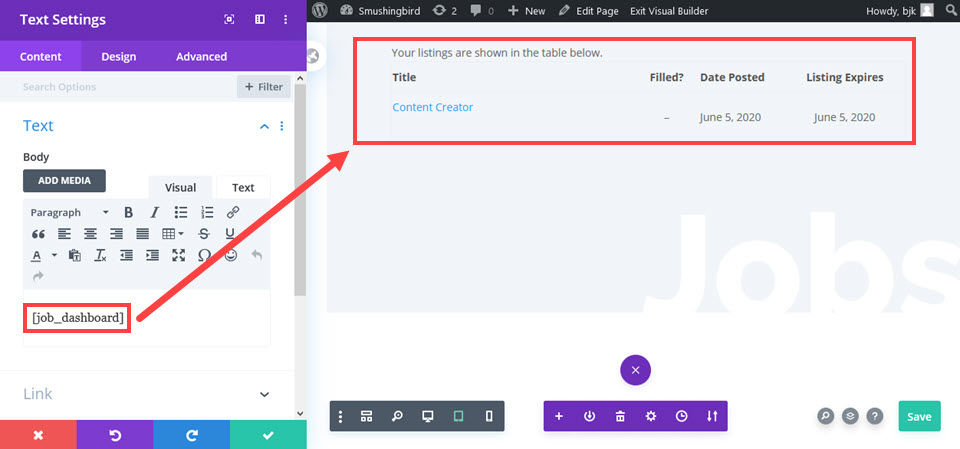Image resolution: width=960 pixels, height=449 pixels.
Task: Click the green Save button
Action: [x=919, y=417]
